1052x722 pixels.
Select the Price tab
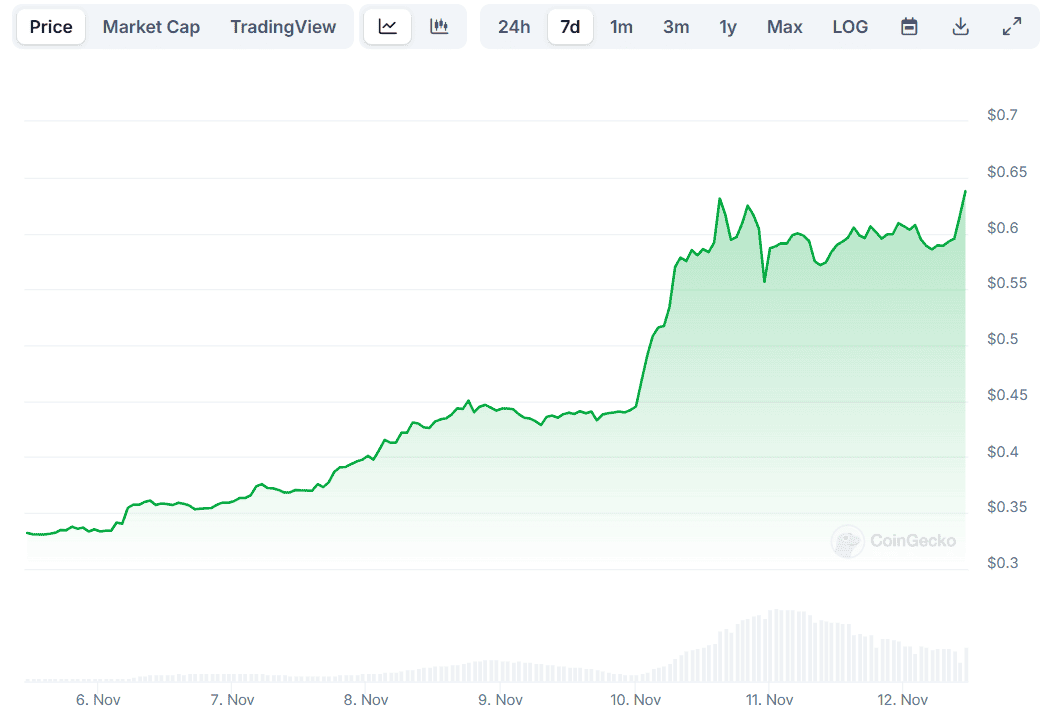click(x=51, y=27)
